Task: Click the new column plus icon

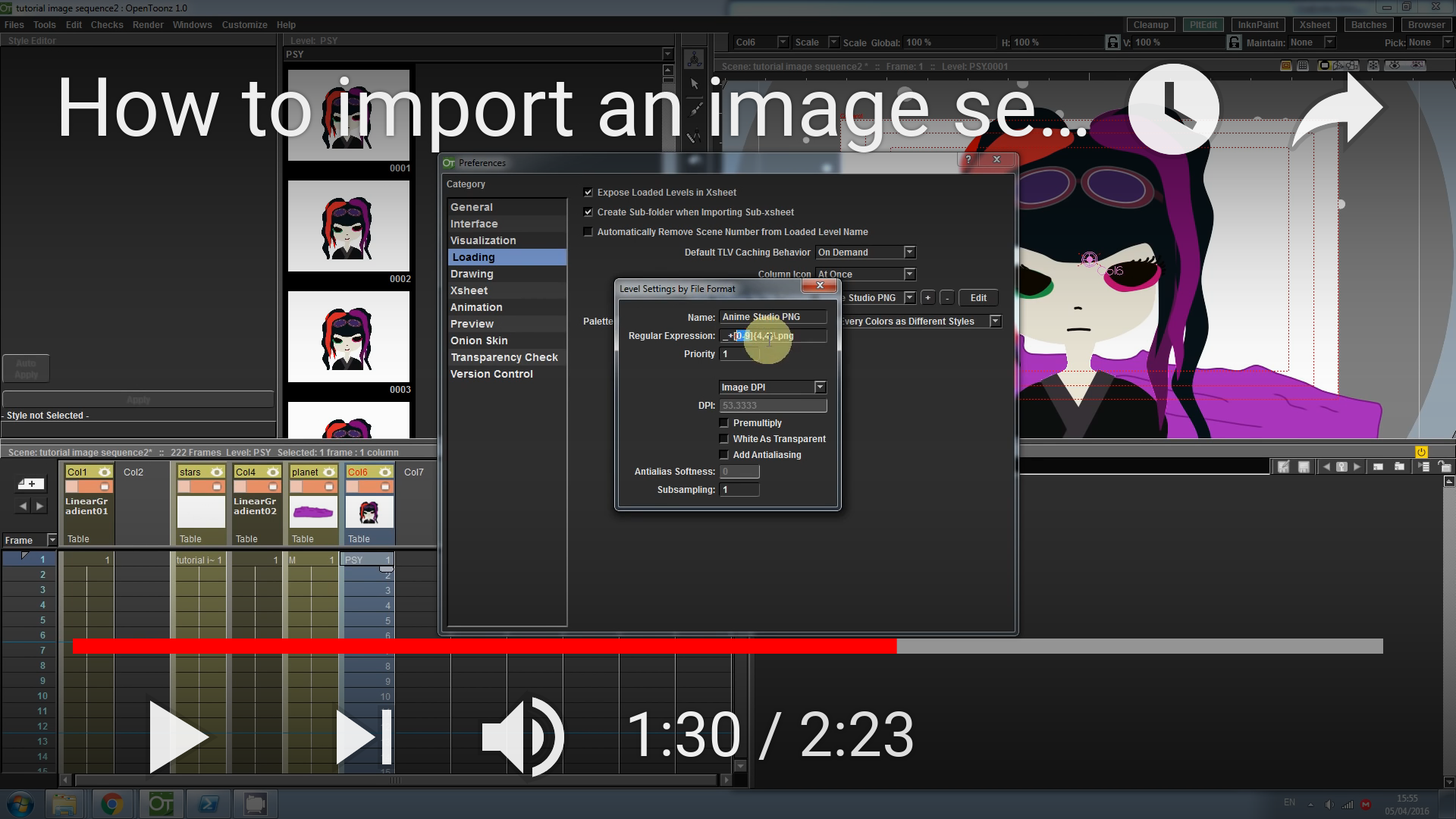Action: pos(31,484)
